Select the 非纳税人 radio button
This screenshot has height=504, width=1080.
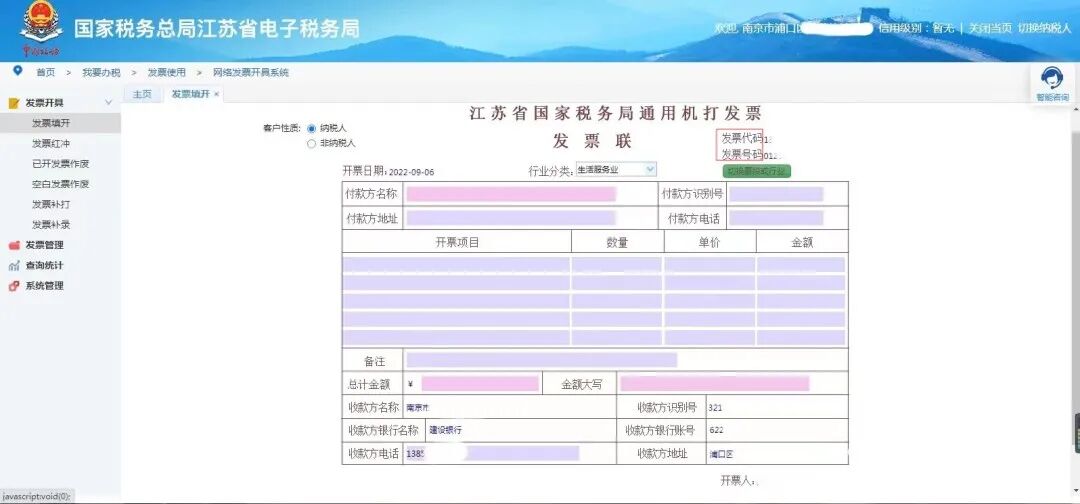[311, 144]
